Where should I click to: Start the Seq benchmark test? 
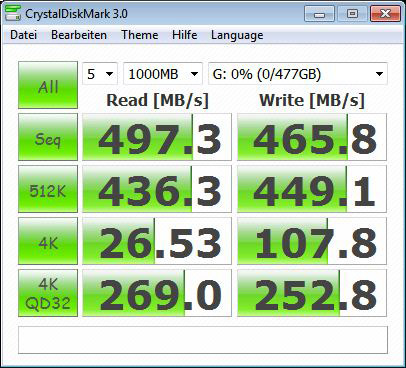tap(48, 137)
